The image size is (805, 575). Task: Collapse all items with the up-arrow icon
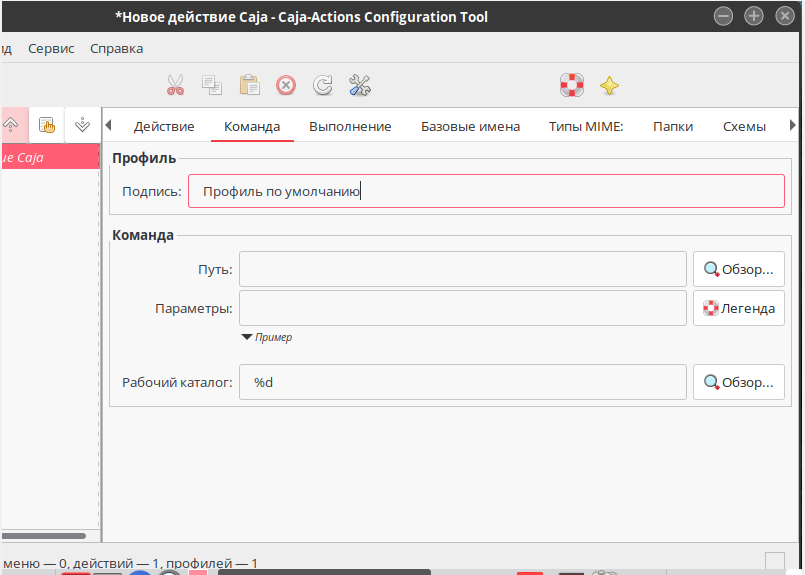point(11,125)
